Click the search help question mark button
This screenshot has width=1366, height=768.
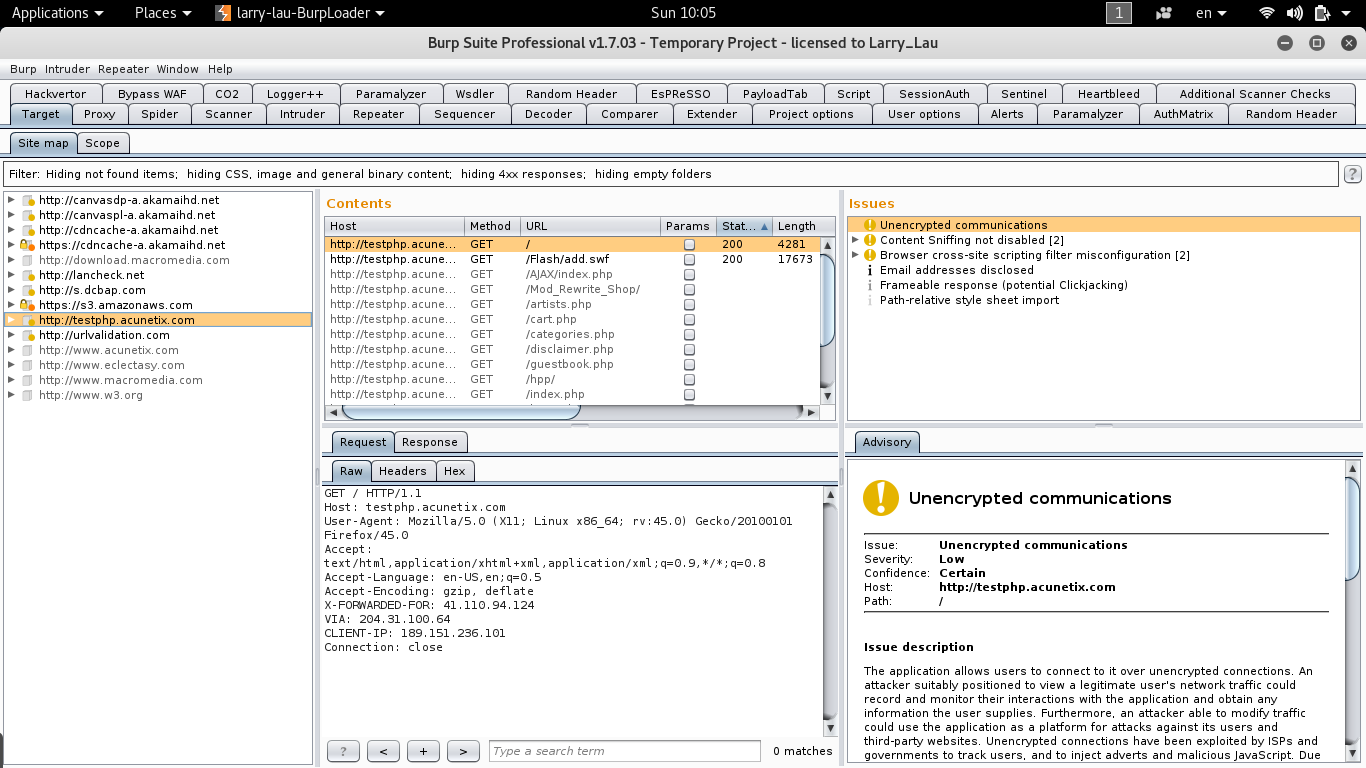point(343,751)
